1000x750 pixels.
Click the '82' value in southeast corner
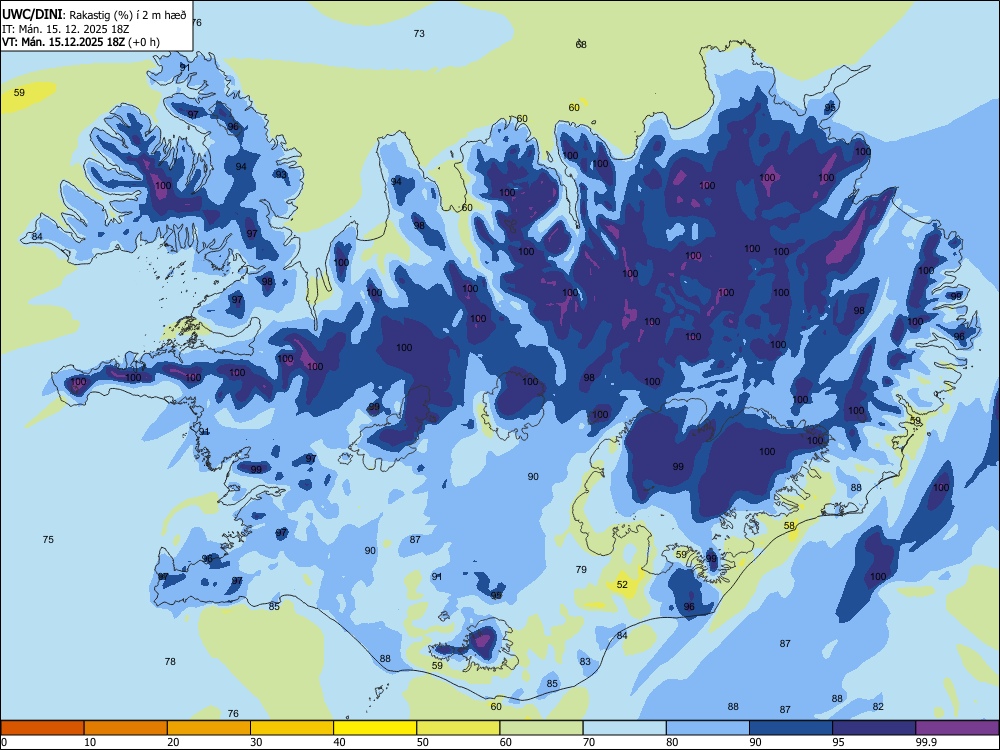[878, 707]
